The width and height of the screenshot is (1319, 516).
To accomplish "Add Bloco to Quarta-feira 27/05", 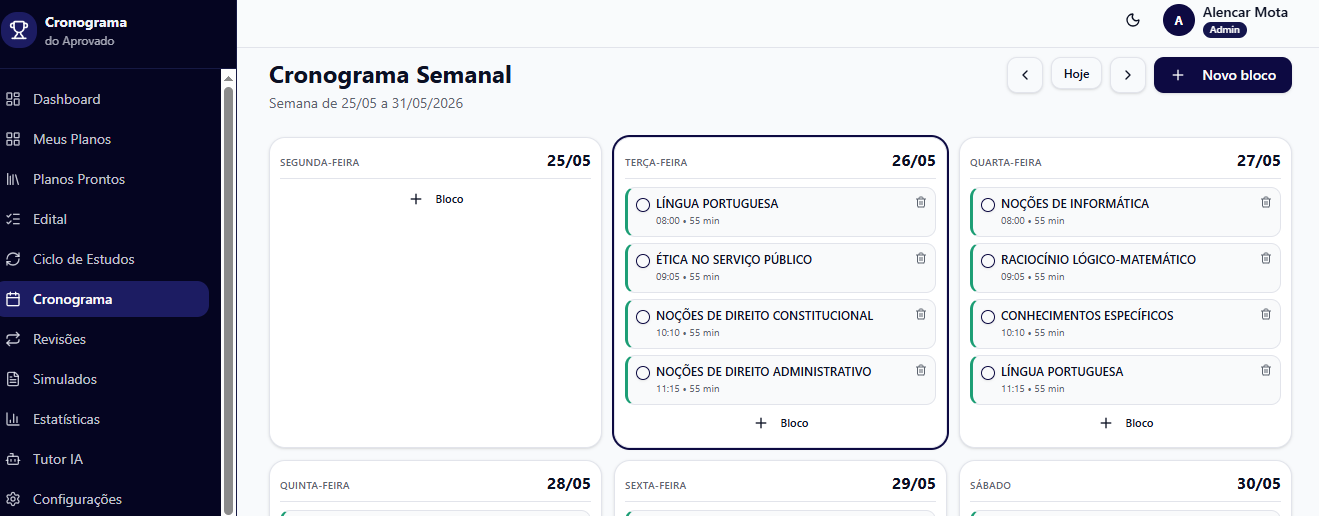I will pyautogui.click(x=1126, y=423).
